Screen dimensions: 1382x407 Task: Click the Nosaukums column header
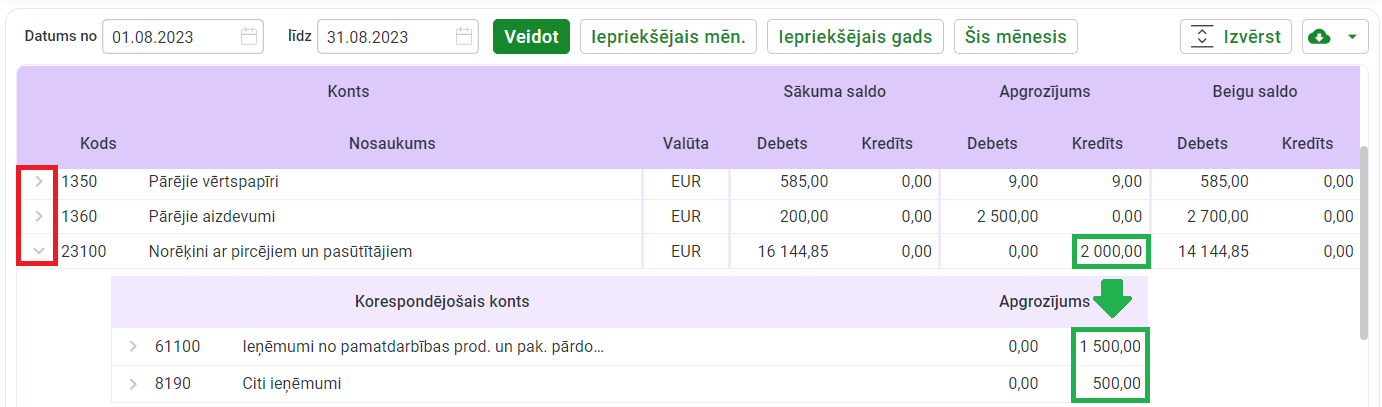[392, 143]
